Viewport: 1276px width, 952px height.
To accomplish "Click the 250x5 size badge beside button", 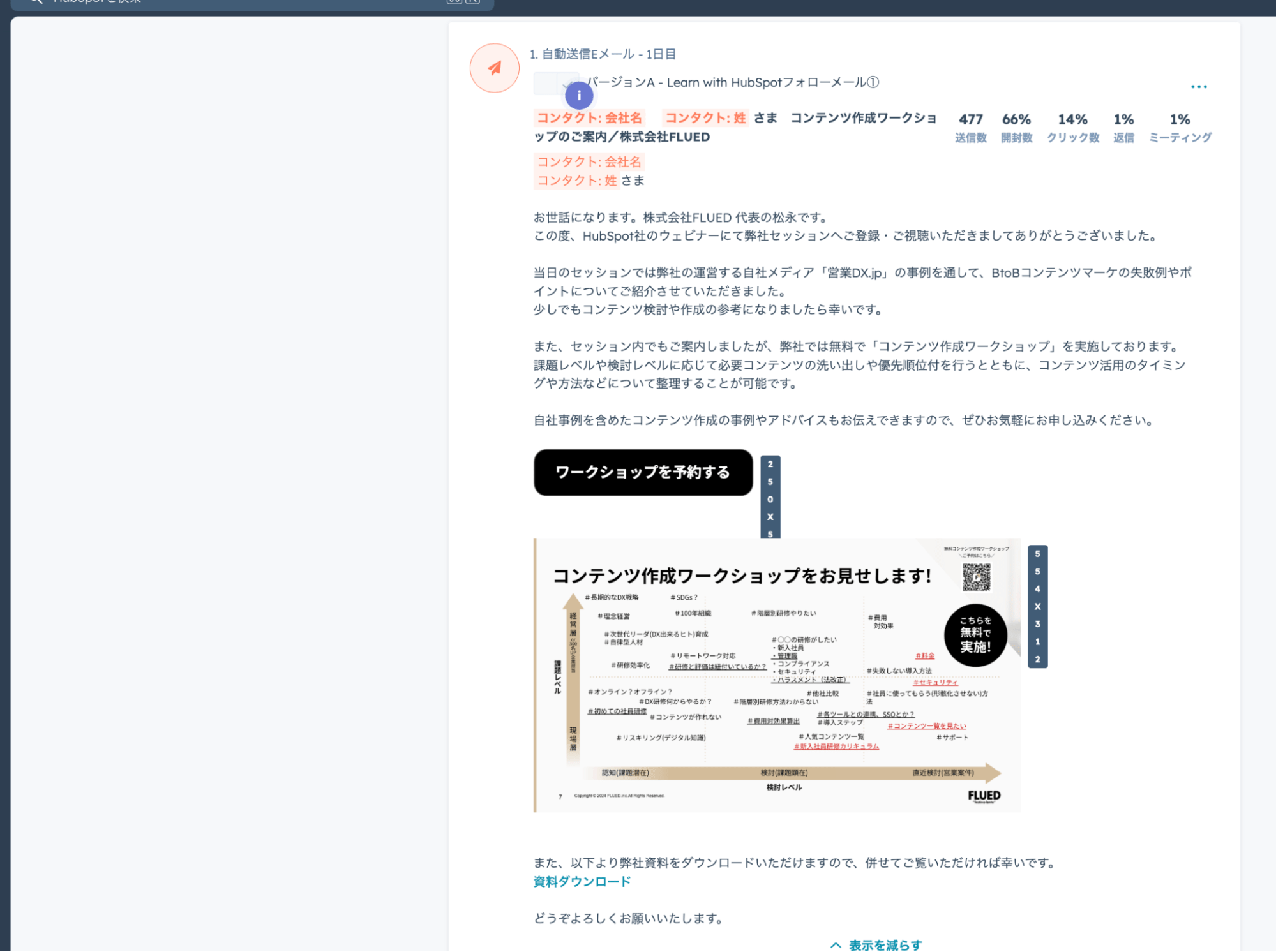I will tap(770, 498).
